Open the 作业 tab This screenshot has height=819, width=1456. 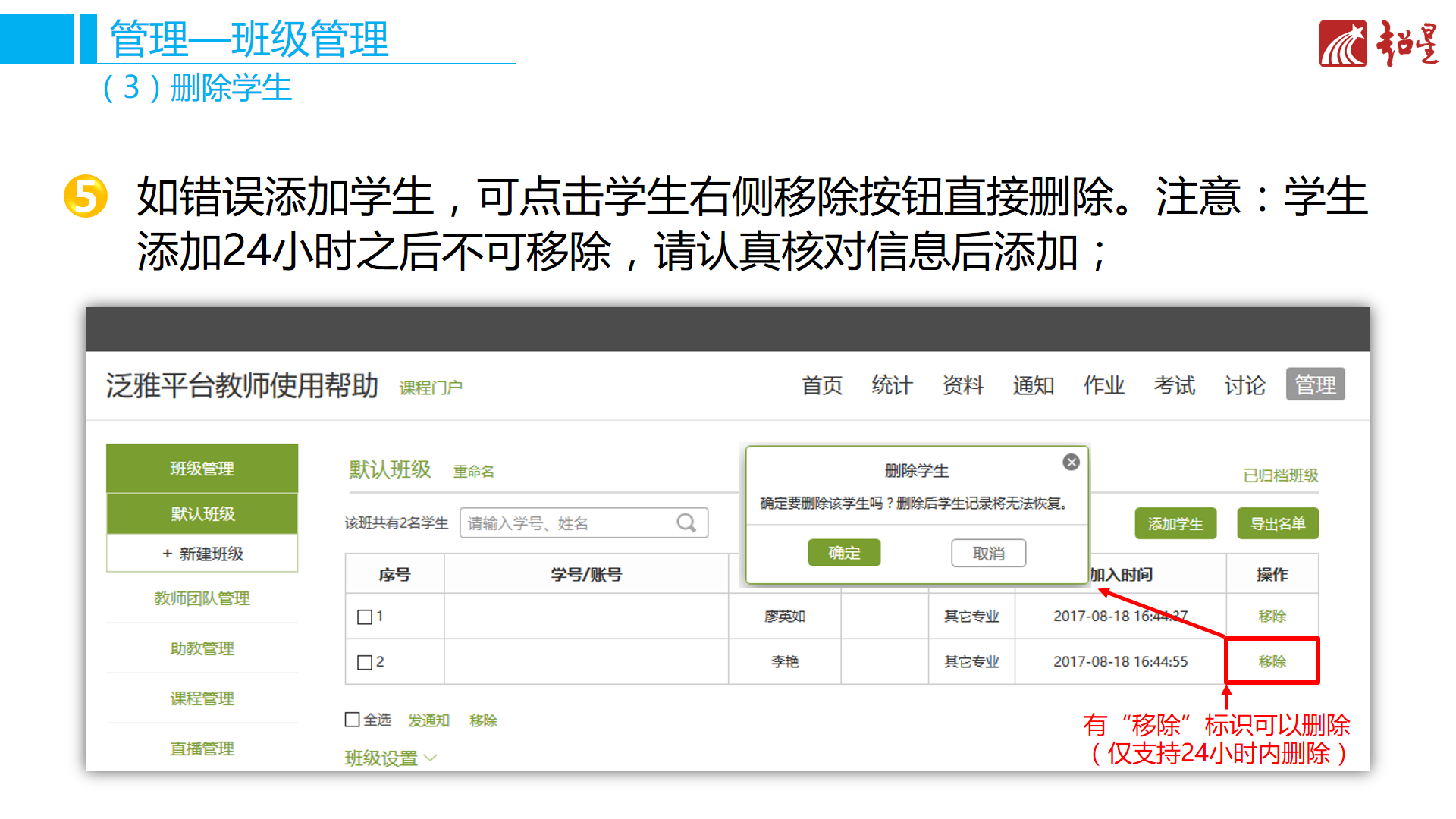pyautogui.click(x=1103, y=385)
